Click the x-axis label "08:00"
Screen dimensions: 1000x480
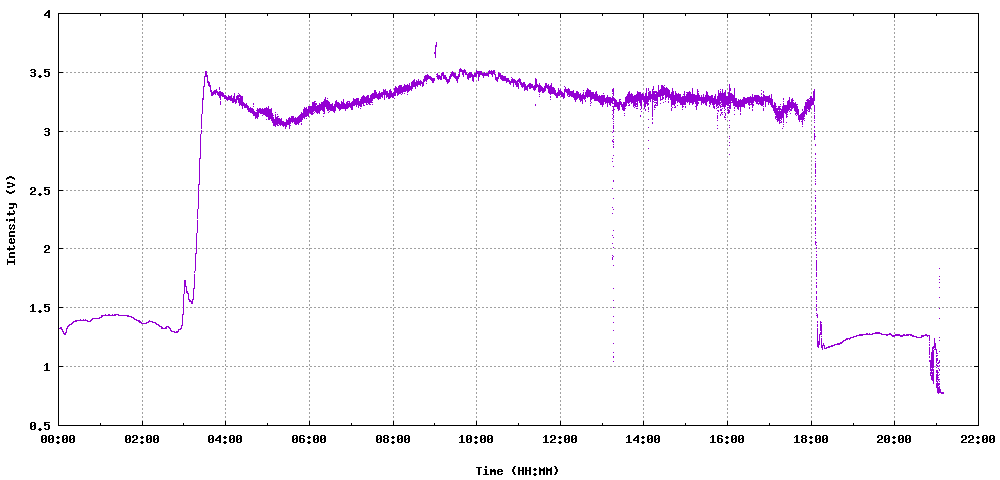pyautogui.click(x=393, y=439)
